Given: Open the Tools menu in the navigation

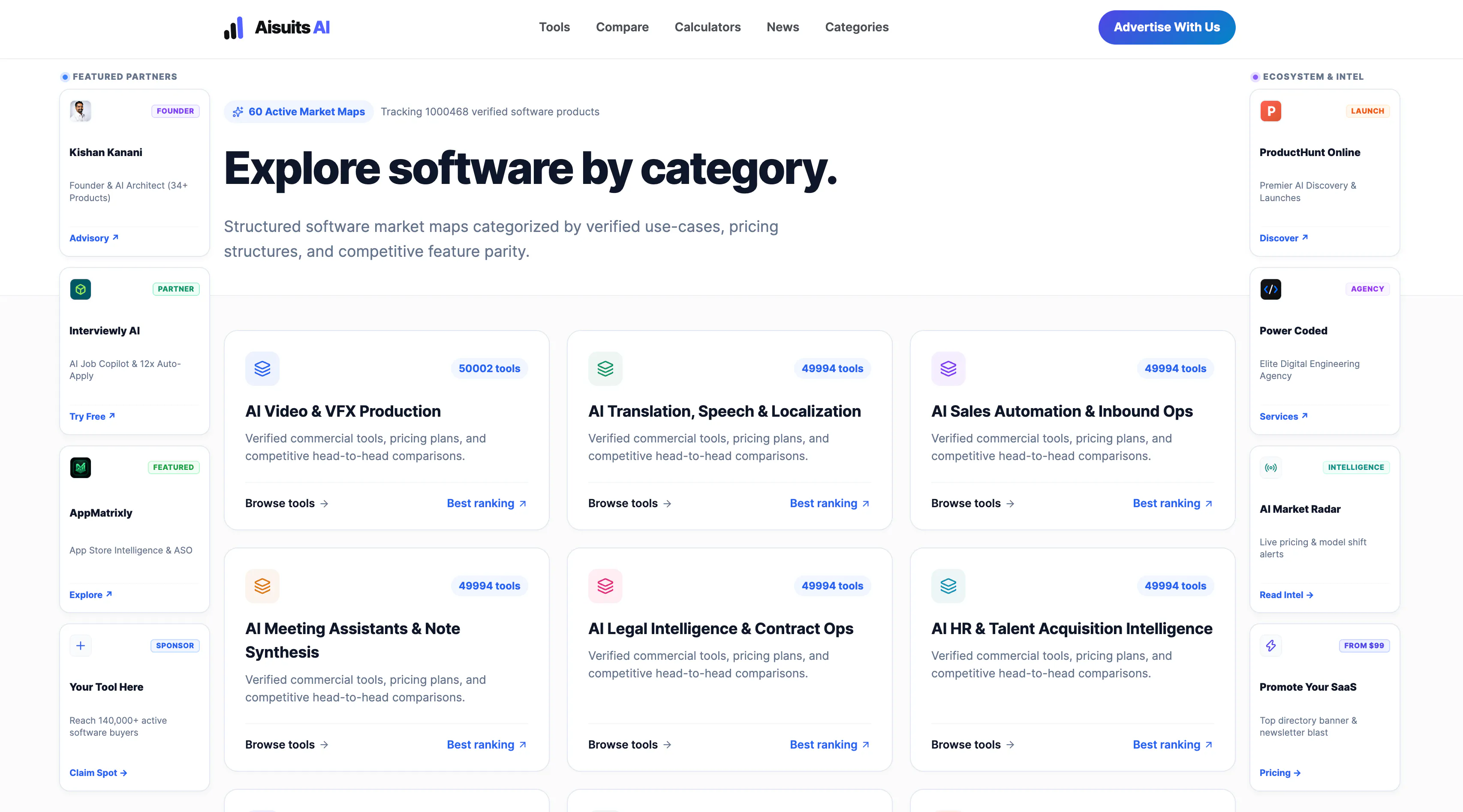Looking at the screenshot, I should pos(554,27).
